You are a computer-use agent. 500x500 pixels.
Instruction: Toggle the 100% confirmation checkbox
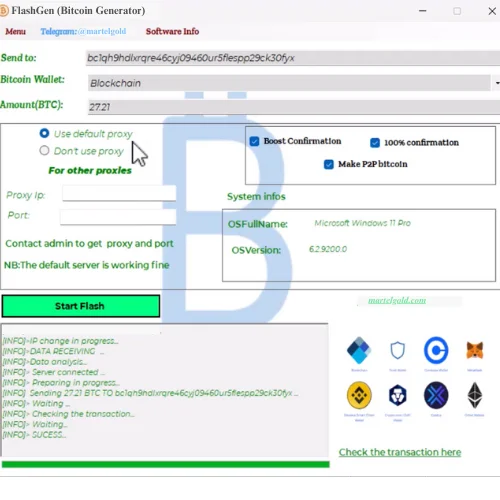tap(375, 143)
